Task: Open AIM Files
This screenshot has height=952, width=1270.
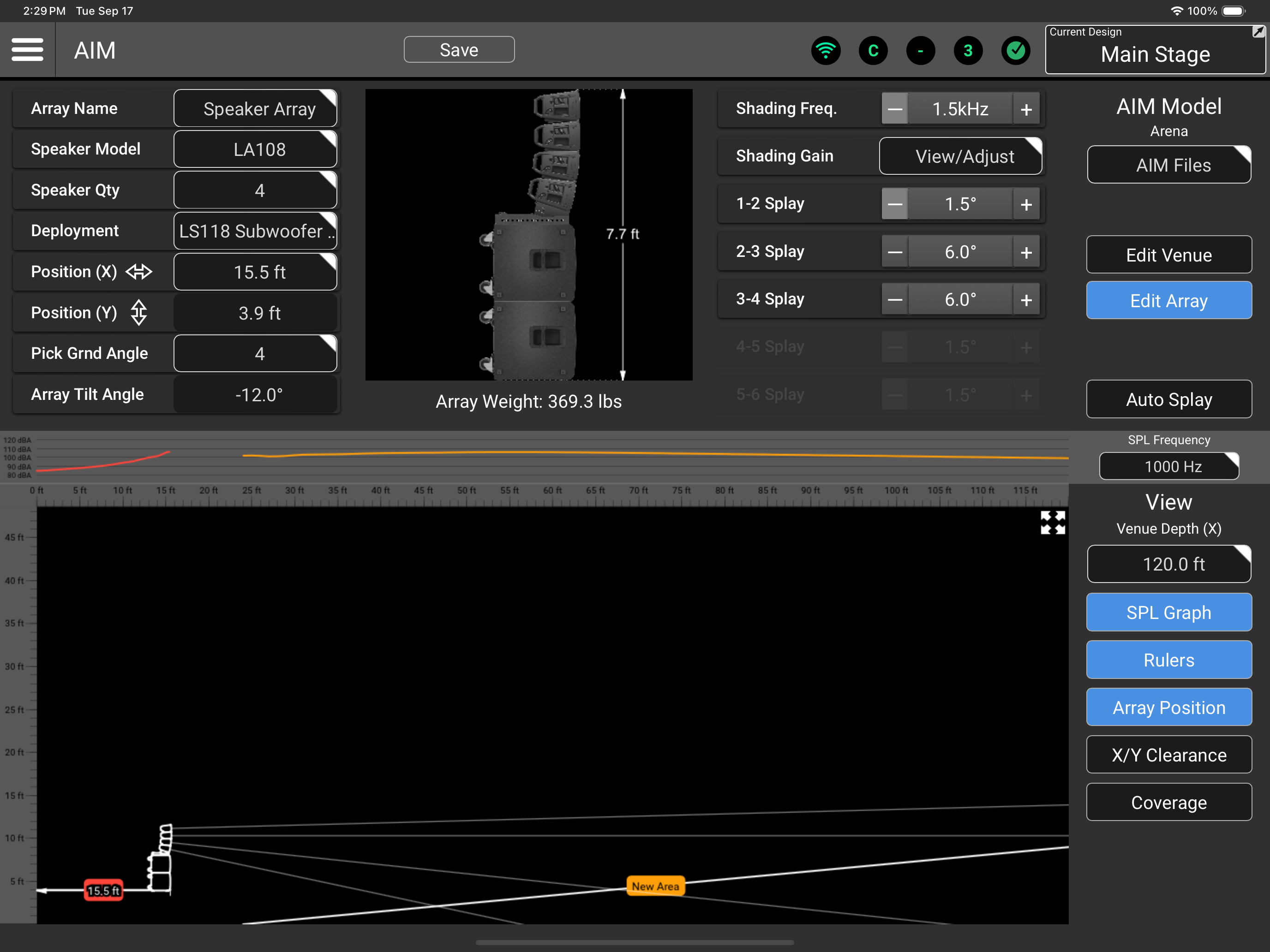Action: [x=1169, y=165]
